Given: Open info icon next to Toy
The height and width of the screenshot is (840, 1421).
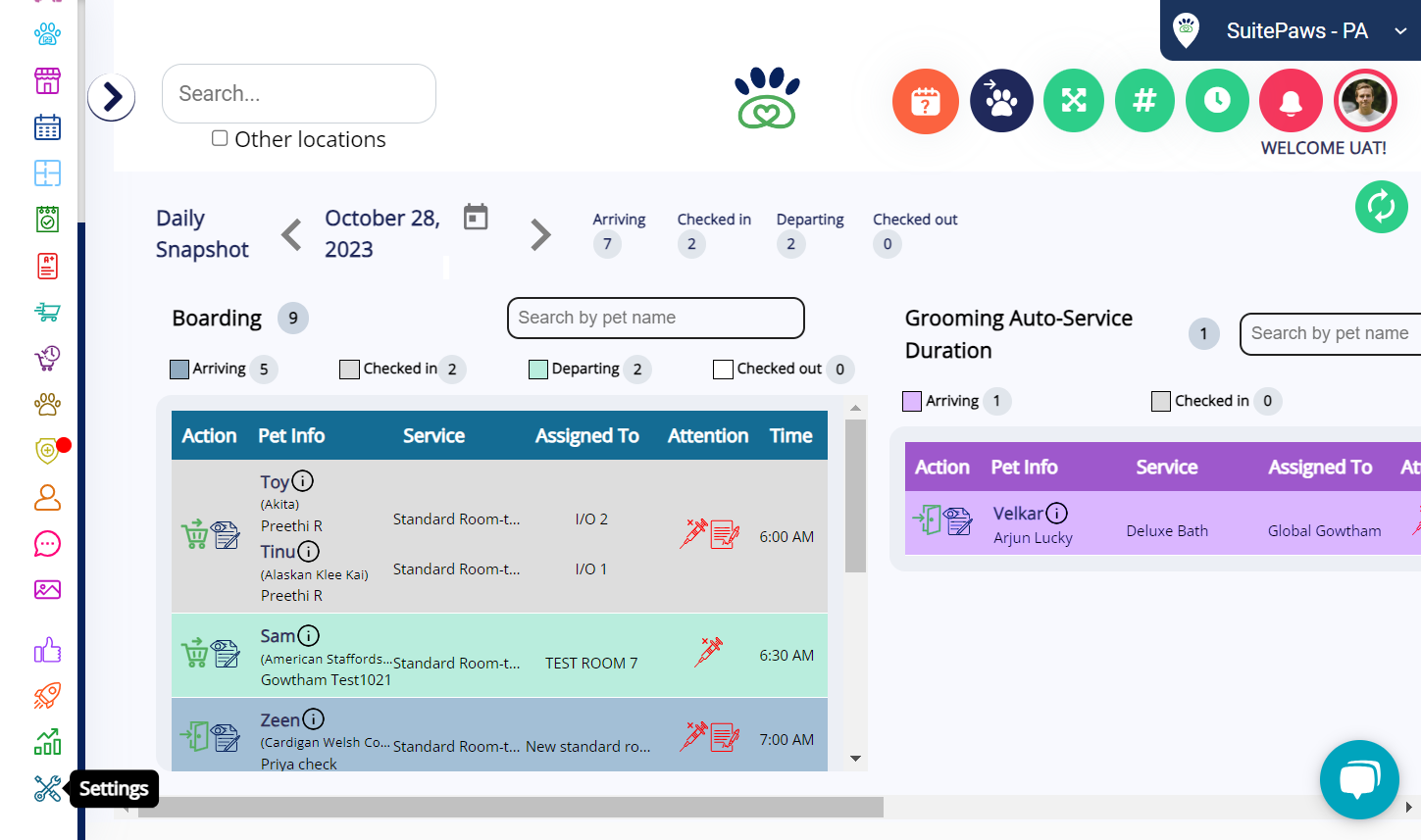Looking at the screenshot, I should pyautogui.click(x=303, y=481).
